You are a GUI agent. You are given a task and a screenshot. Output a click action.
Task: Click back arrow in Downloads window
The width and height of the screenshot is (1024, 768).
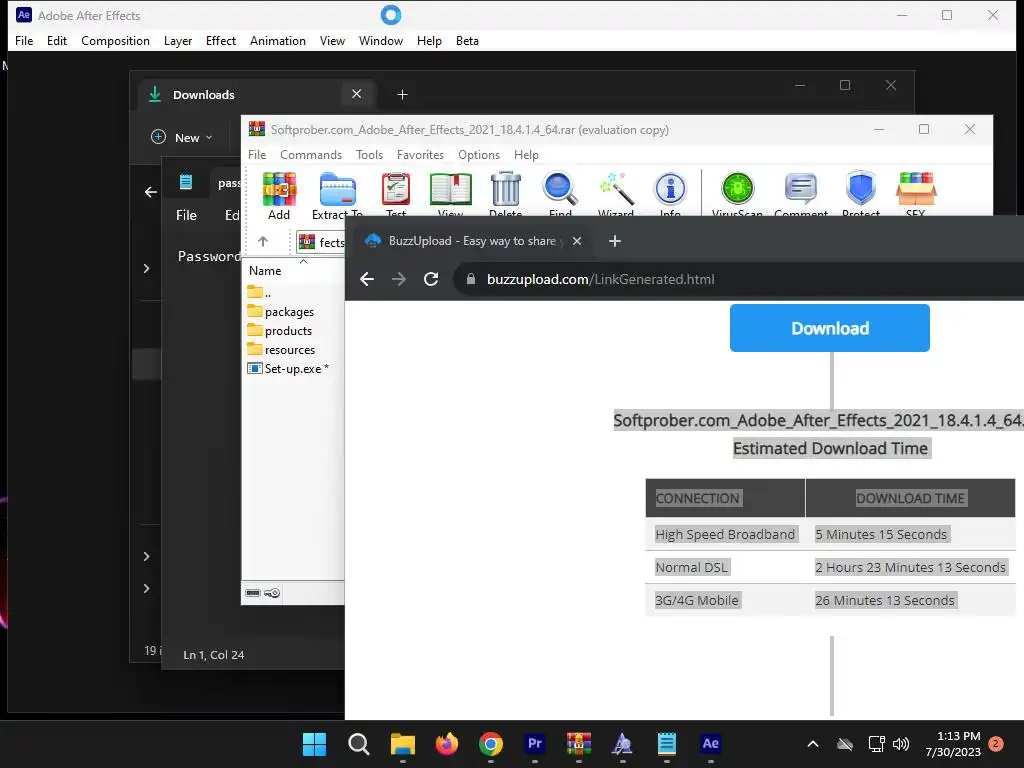pos(151,192)
